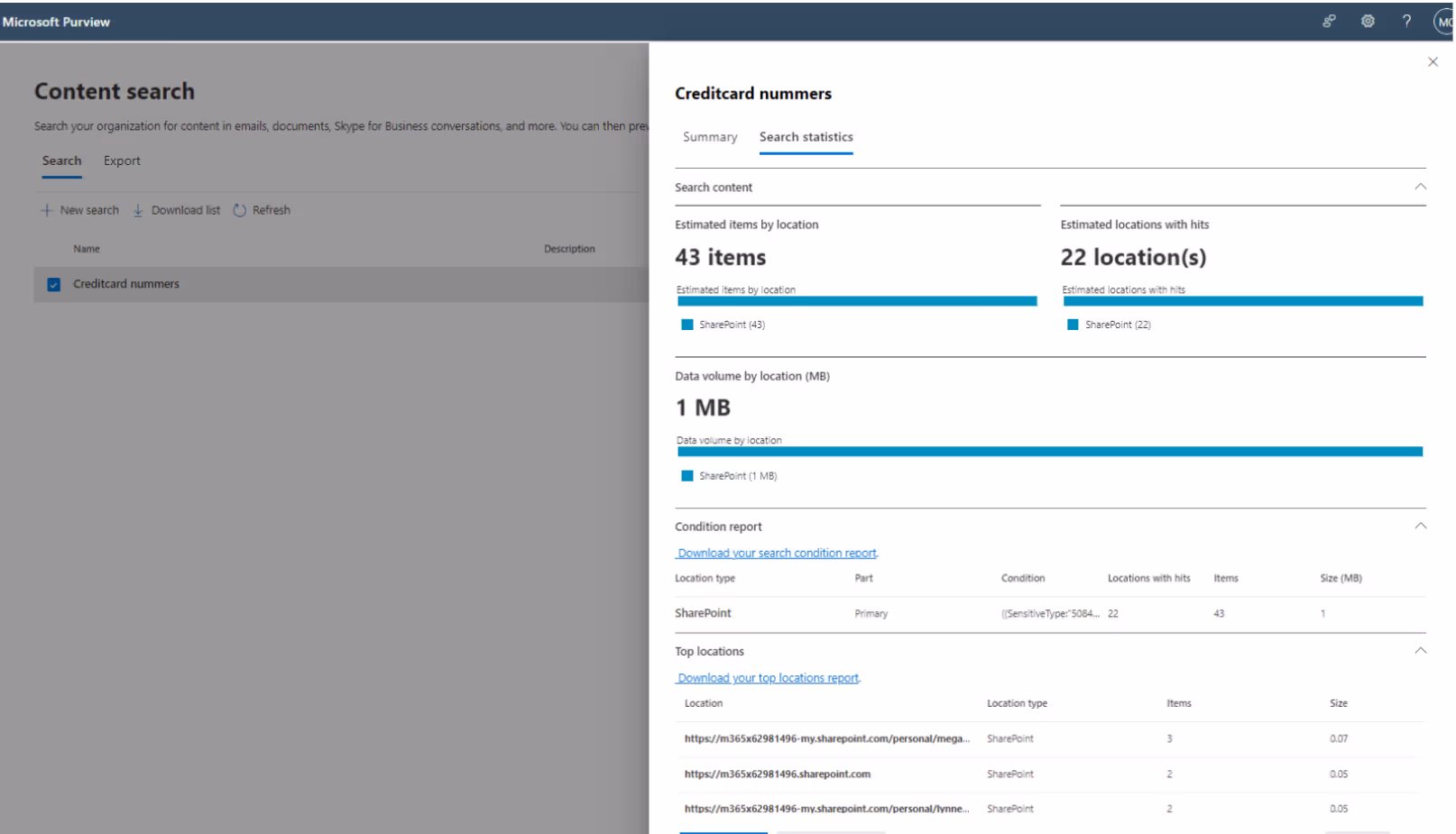Click the Download list arrow icon
This screenshot has width=1456, height=834.
[x=138, y=210]
